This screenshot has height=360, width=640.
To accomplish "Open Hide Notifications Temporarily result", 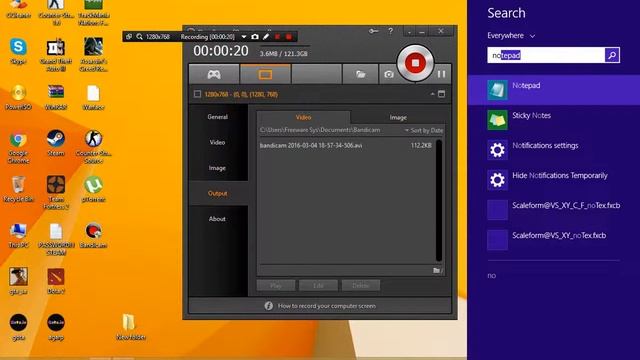I will pyautogui.click(x=554, y=180).
